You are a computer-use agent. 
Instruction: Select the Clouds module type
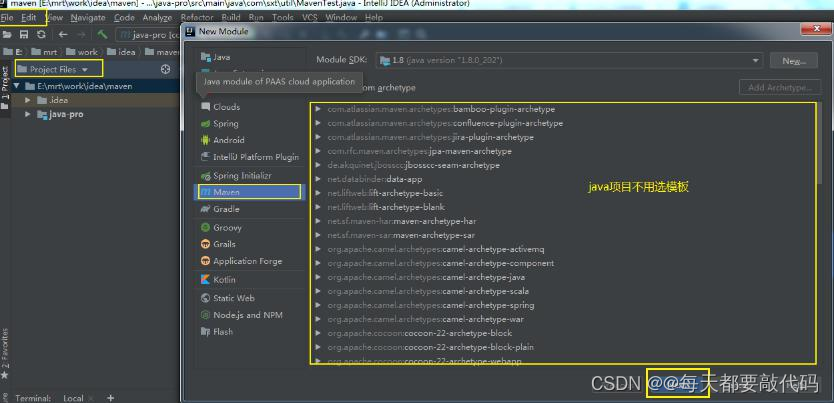pyautogui.click(x=220, y=107)
